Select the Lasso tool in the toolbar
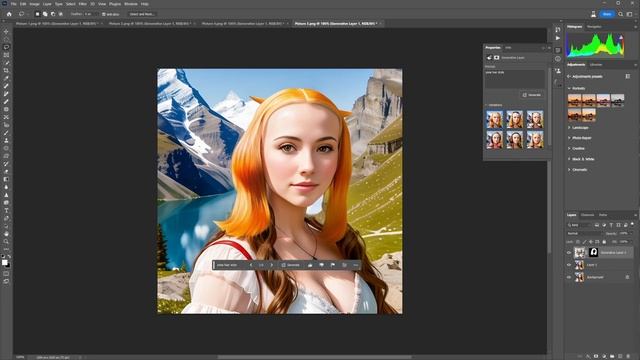Image resolution: width=640 pixels, height=360 pixels. click(6, 47)
